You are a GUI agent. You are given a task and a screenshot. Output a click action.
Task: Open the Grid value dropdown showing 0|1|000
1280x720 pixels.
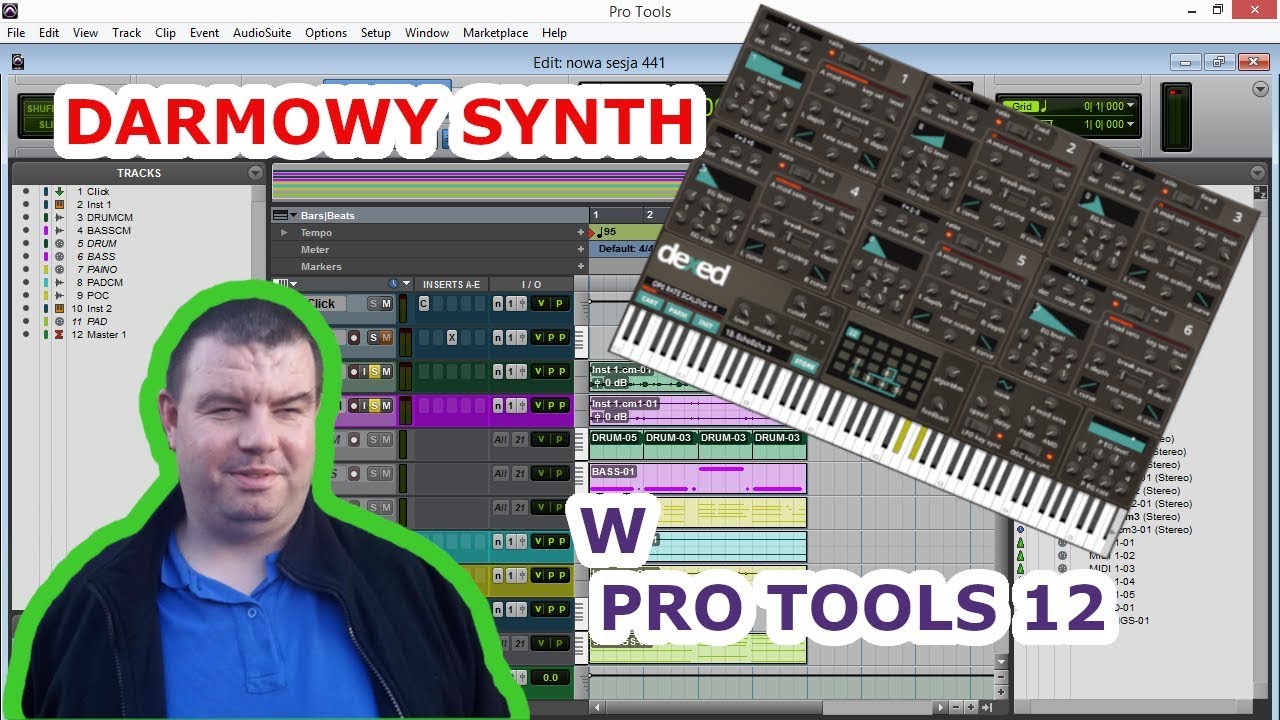(1131, 106)
